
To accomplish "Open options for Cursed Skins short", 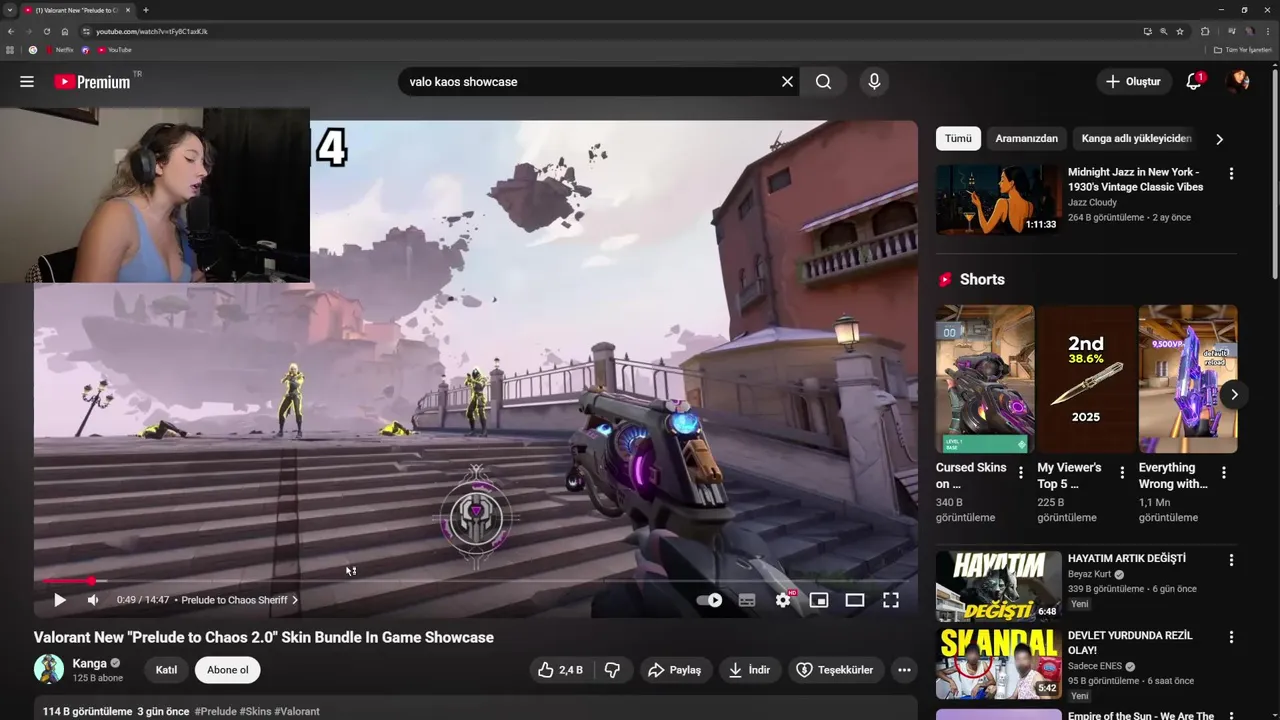I will point(1021,472).
